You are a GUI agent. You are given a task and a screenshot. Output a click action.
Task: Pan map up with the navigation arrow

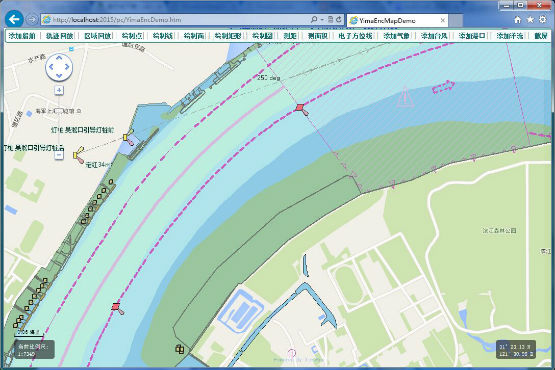click(59, 57)
